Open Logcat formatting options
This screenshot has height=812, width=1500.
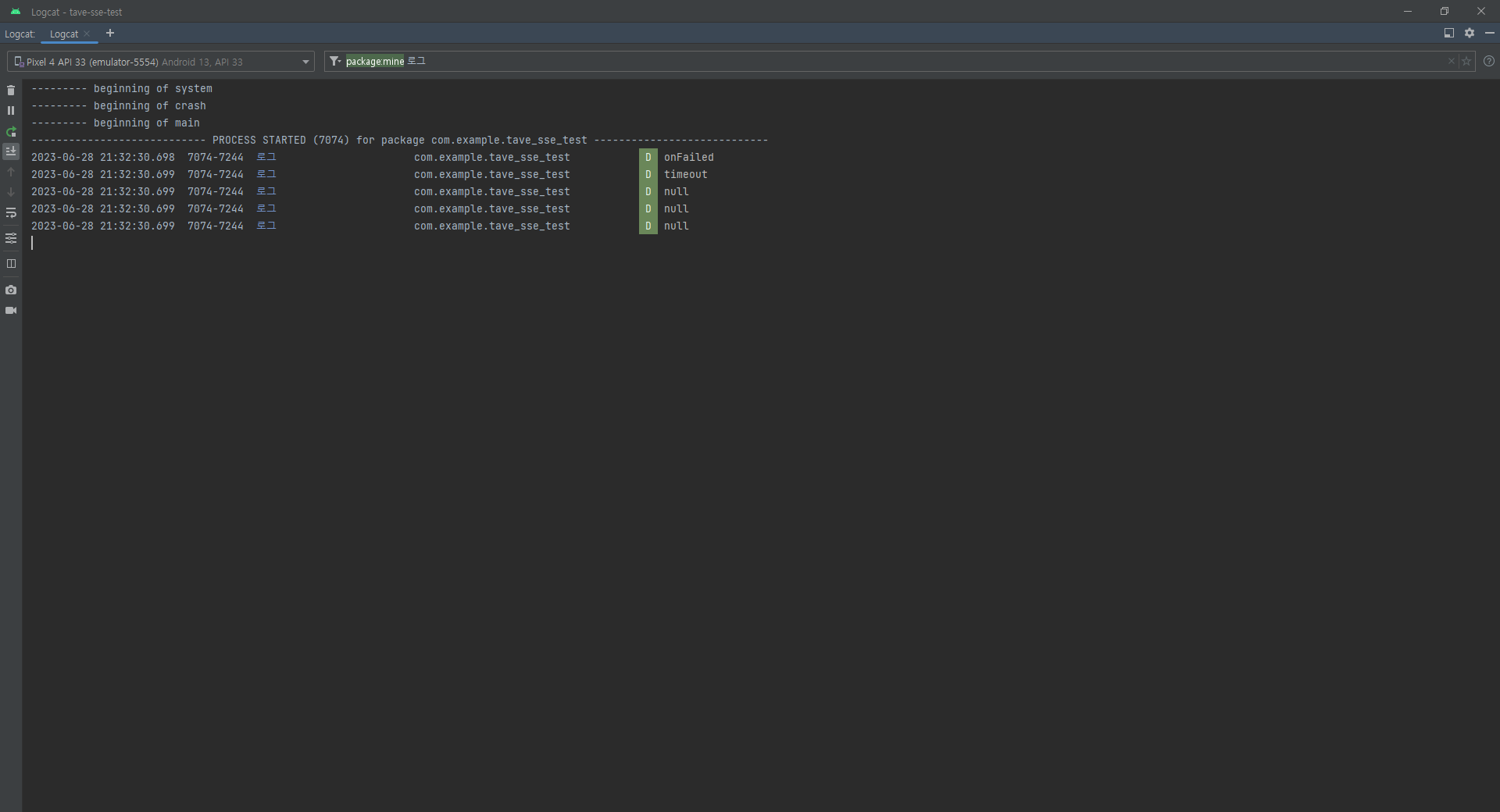click(11, 238)
